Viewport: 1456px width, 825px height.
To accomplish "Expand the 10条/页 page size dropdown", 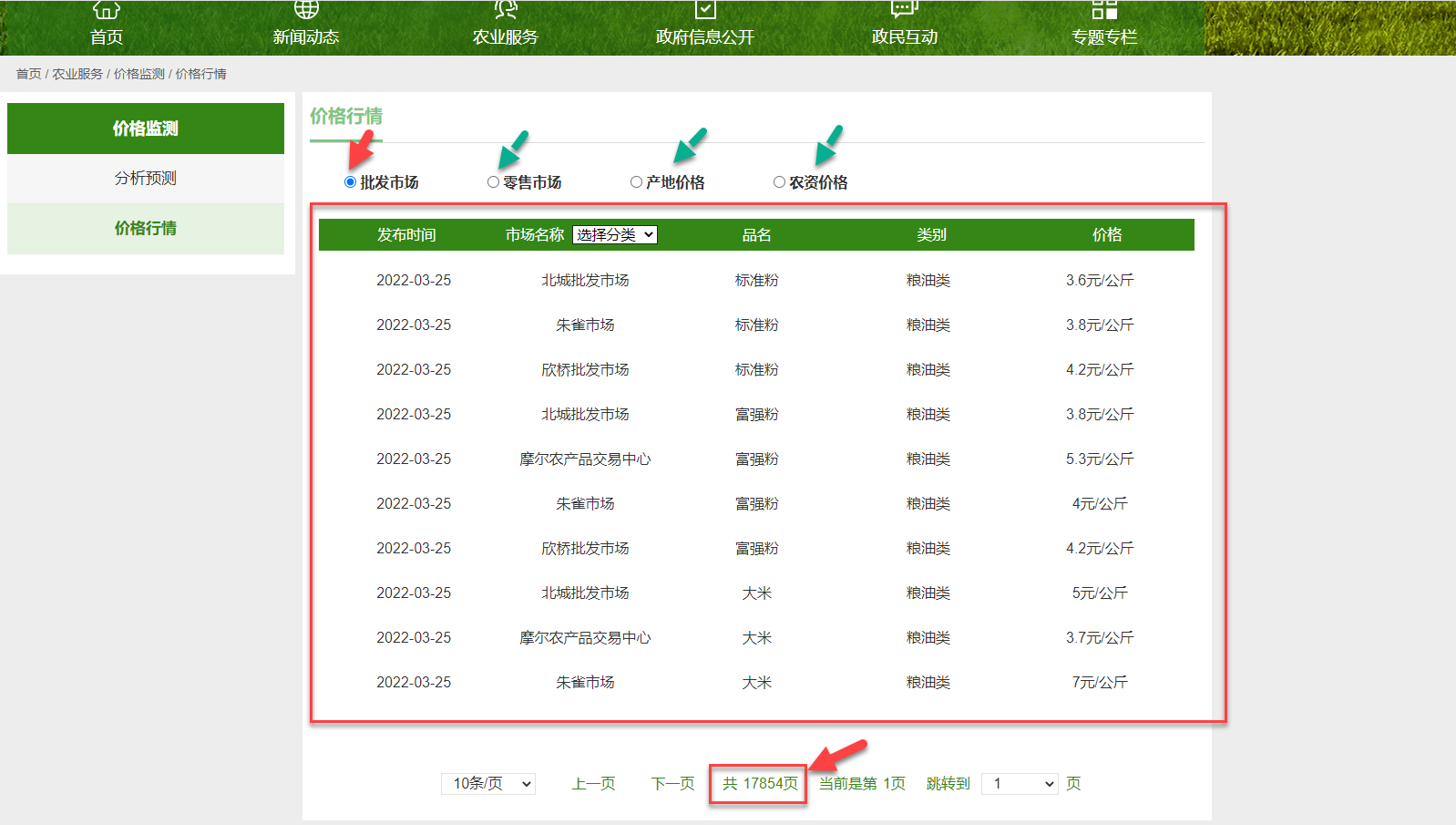I will 488,784.
